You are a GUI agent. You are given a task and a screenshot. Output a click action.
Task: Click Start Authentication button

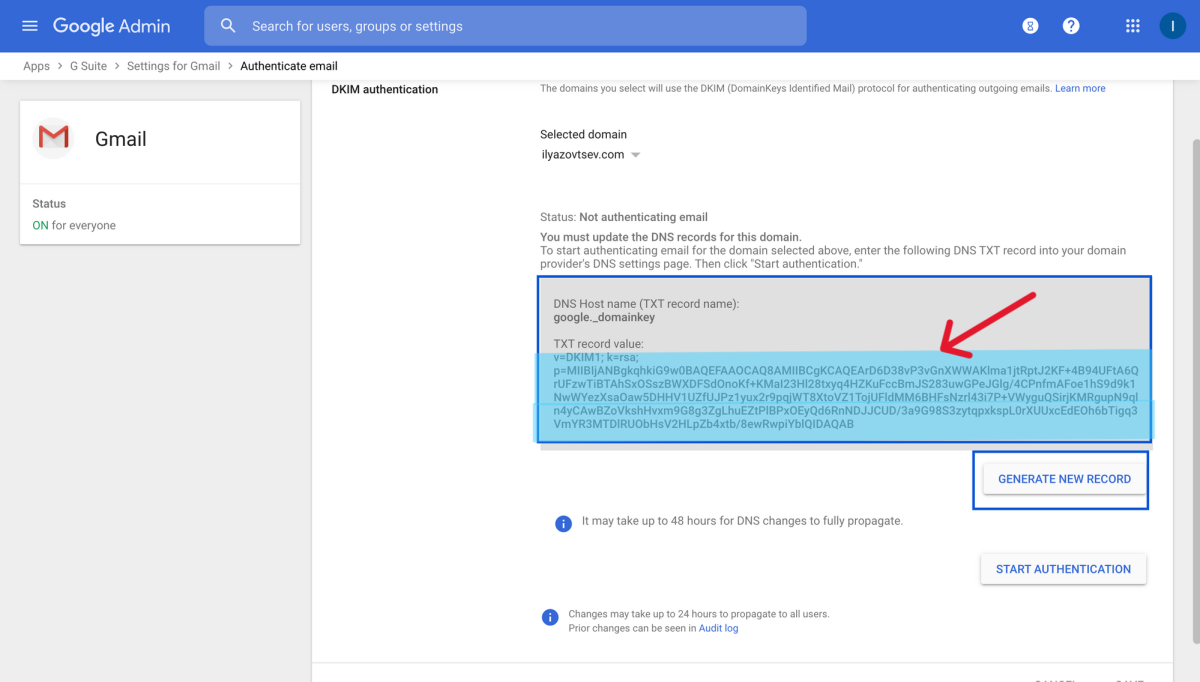pyautogui.click(x=1063, y=569)
